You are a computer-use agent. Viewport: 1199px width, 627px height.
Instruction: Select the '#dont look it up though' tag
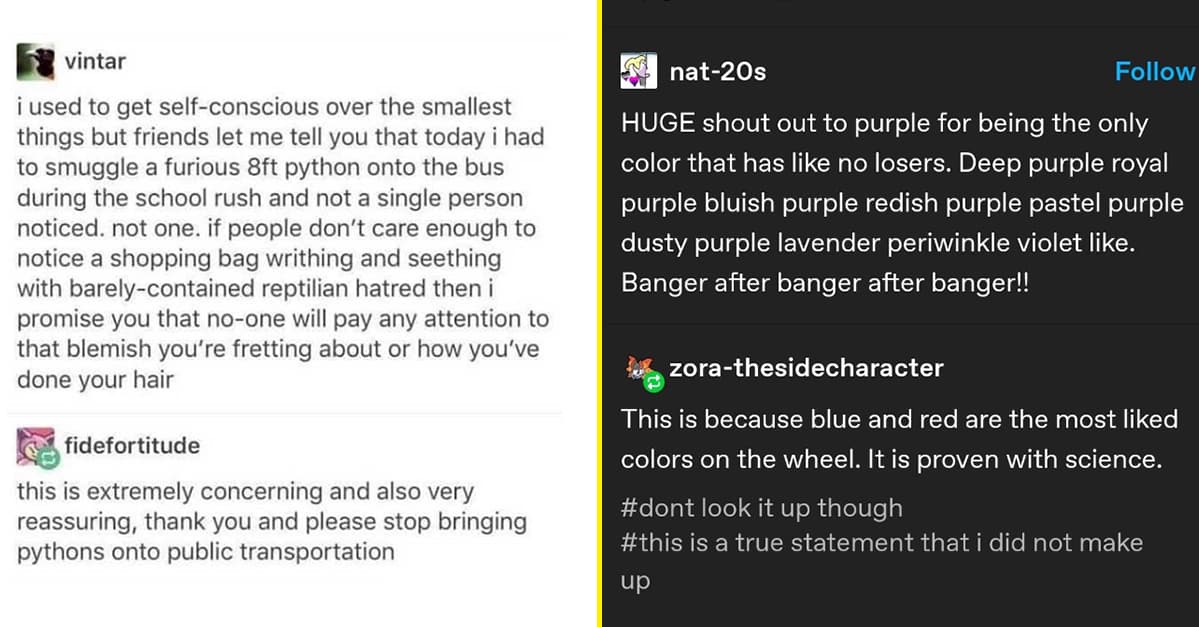tap(761, 508)
